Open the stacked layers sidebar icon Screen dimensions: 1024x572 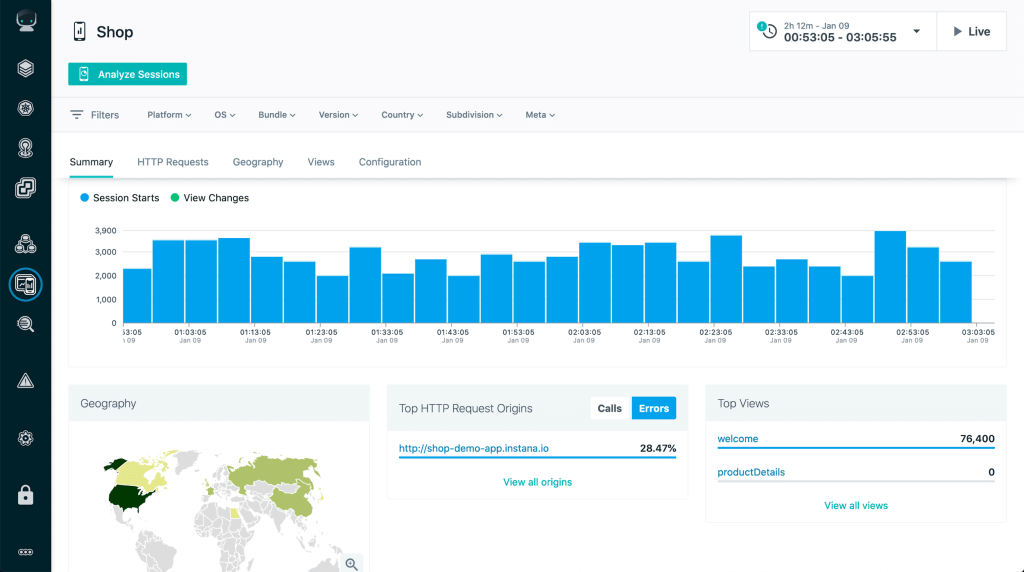coord(25,68)
